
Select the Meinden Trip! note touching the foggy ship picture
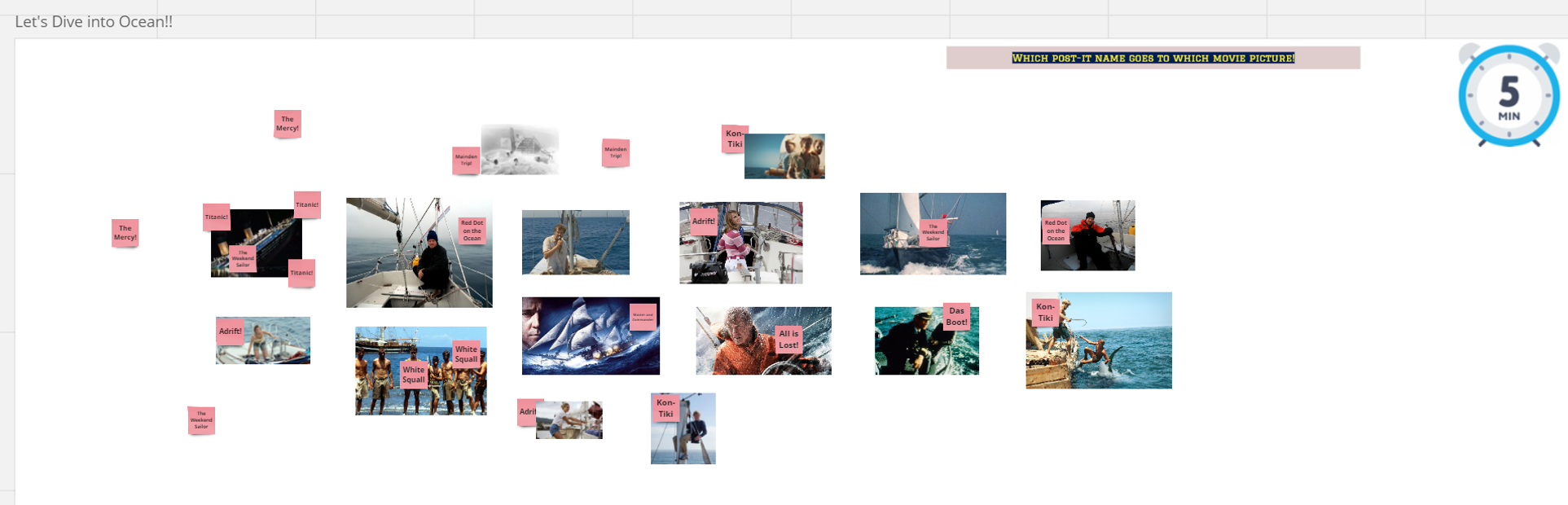pyautogui.click(x=466, y=160)
